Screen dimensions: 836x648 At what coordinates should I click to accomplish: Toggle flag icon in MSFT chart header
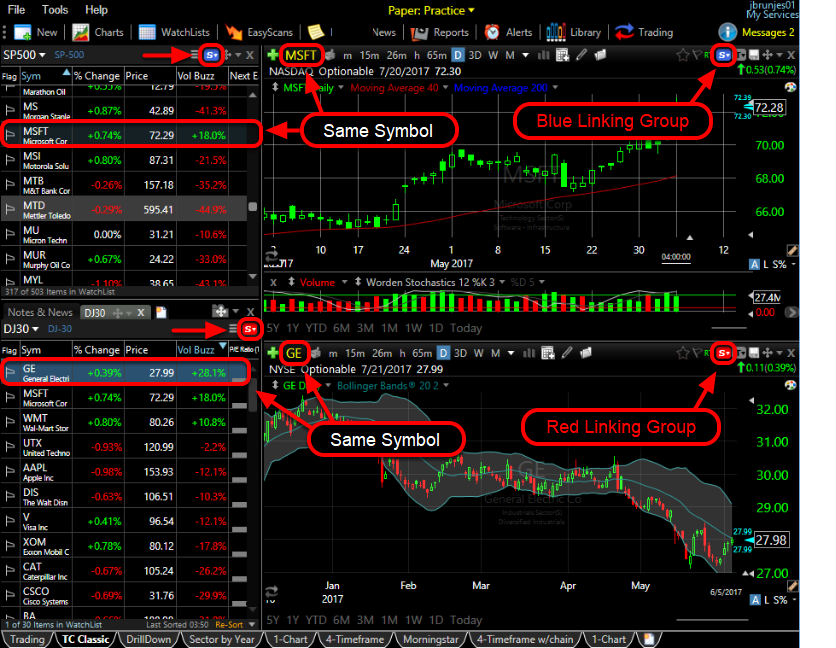click(x=696, y=54)
